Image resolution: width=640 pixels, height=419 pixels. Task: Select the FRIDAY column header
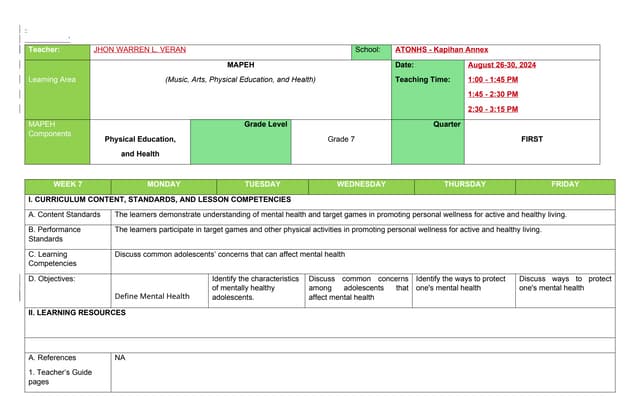(565, 185)
